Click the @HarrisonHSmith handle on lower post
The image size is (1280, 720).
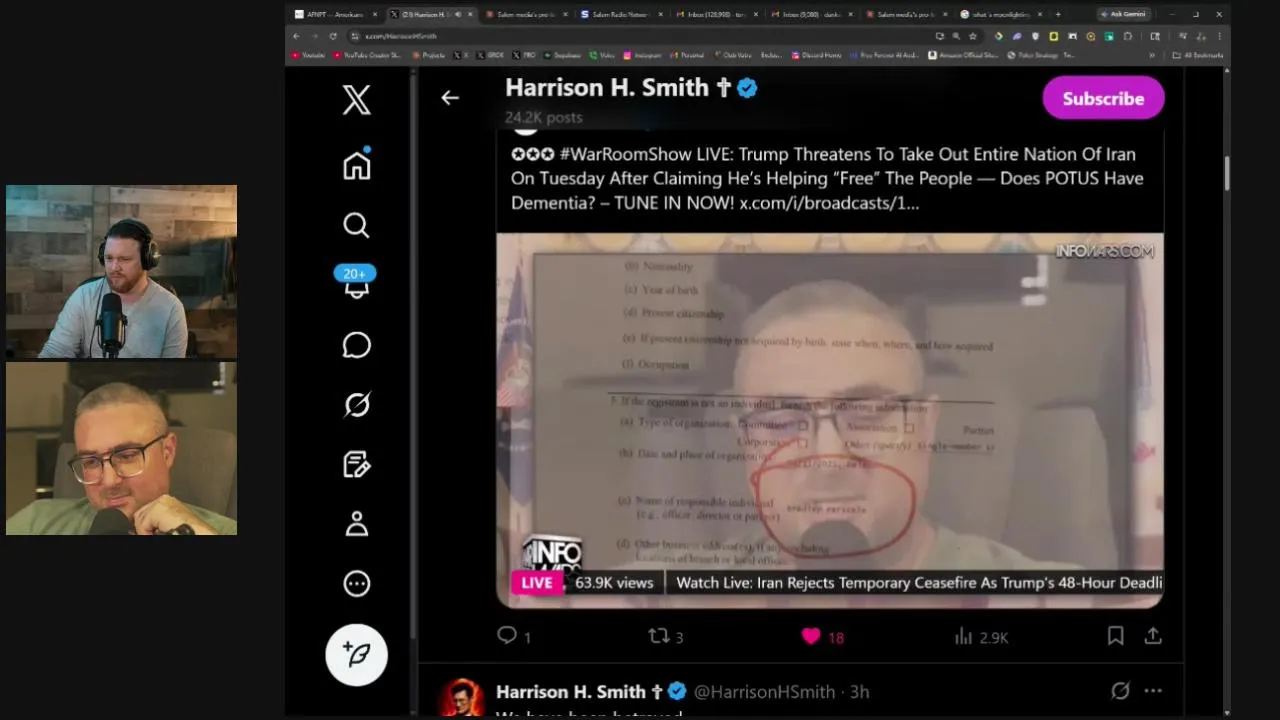(764, 692)
